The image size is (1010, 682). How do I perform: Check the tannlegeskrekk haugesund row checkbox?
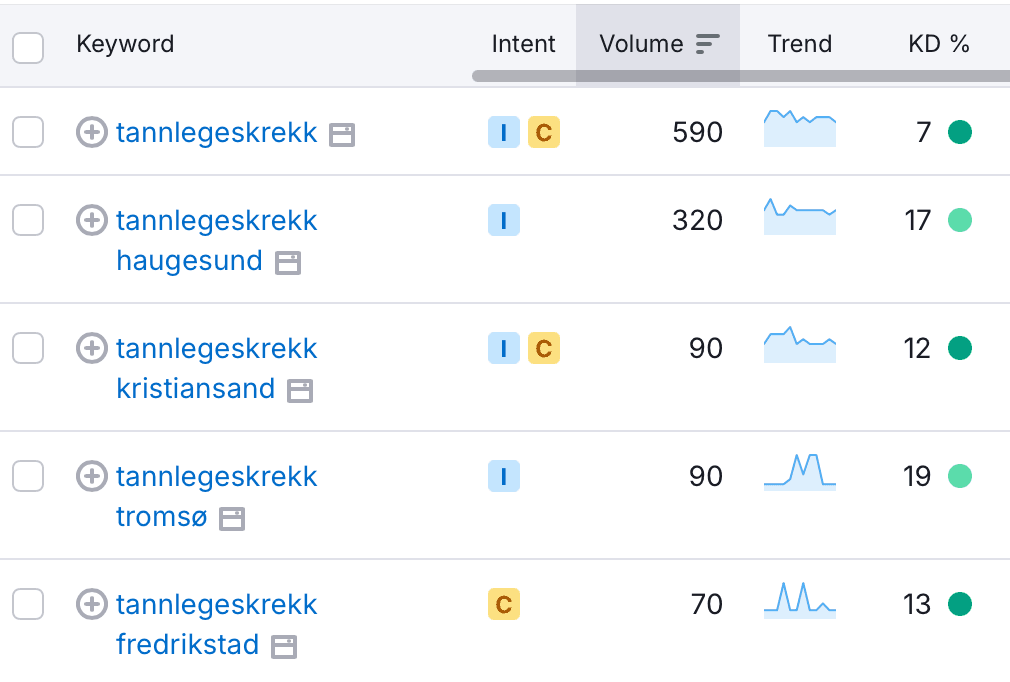tap(28, 220)
